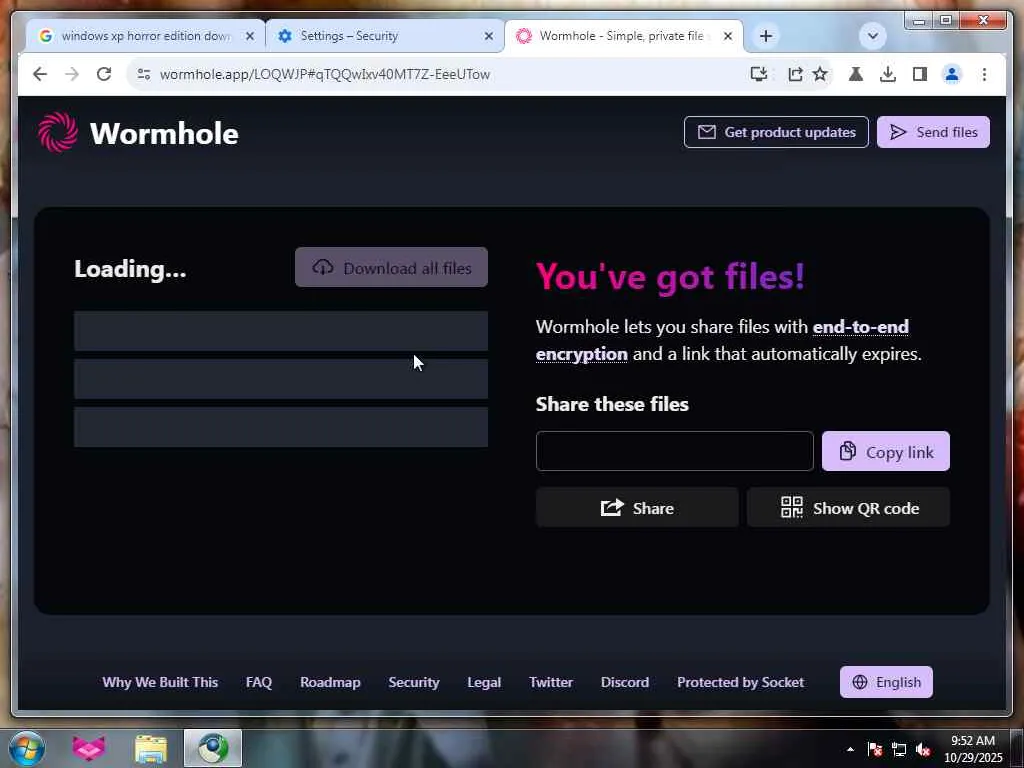
Task: Click the address bar URL
Action: (325, 74)
